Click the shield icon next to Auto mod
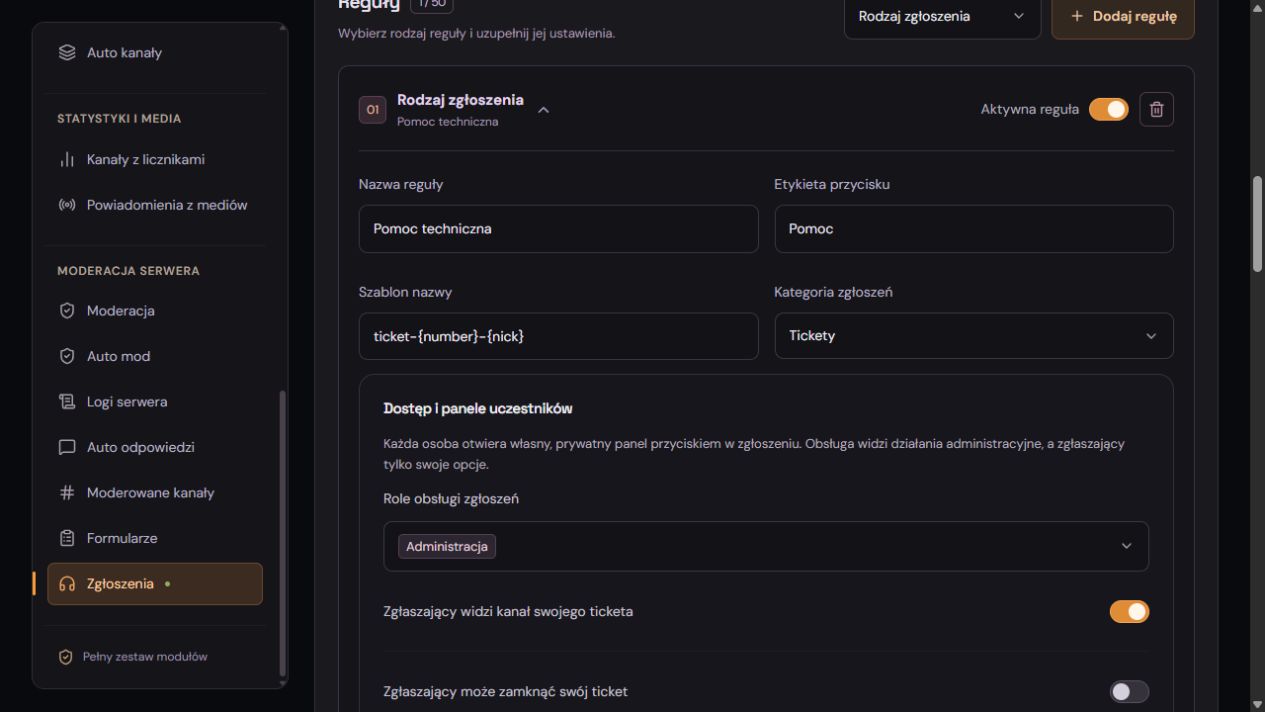The width and height of the screenshot is (1265, 712). coord(68,357)
